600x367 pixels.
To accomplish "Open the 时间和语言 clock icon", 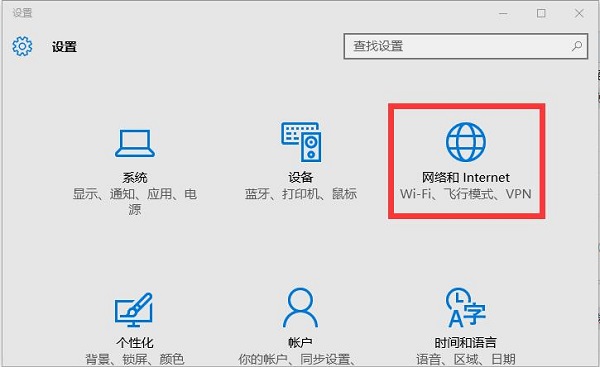I will tap(465, 308).
